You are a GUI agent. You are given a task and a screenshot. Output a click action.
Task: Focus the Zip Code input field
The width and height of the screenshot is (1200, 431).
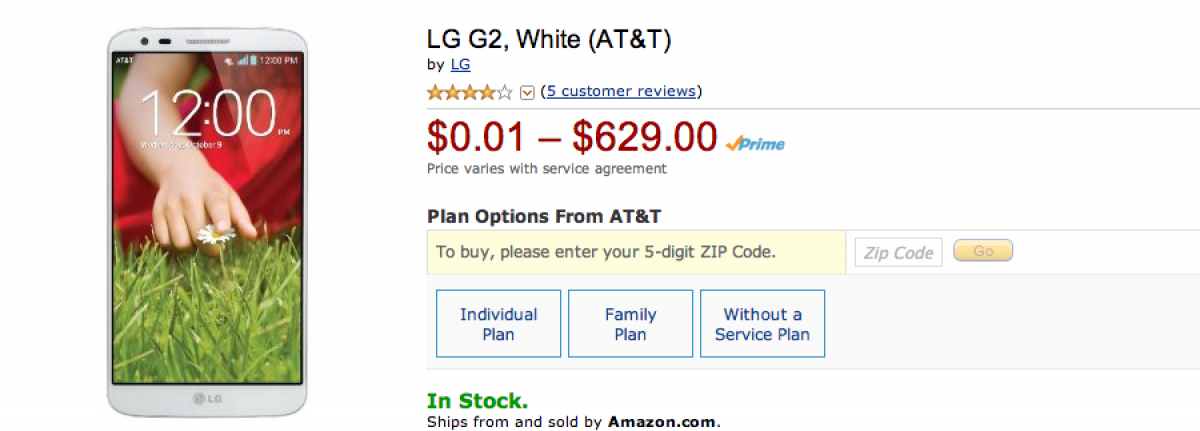point(898,252)
